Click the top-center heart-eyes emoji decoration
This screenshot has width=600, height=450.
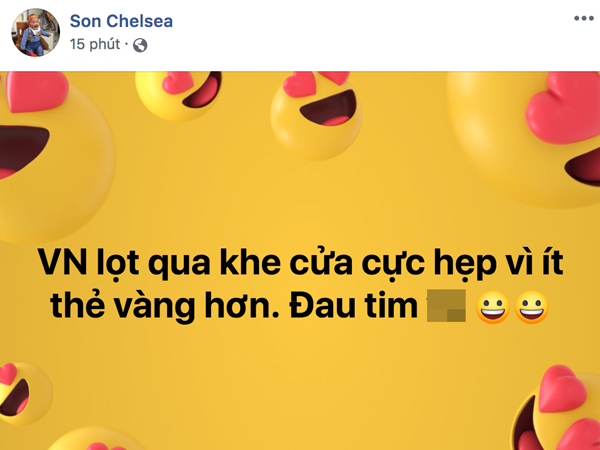316,115
